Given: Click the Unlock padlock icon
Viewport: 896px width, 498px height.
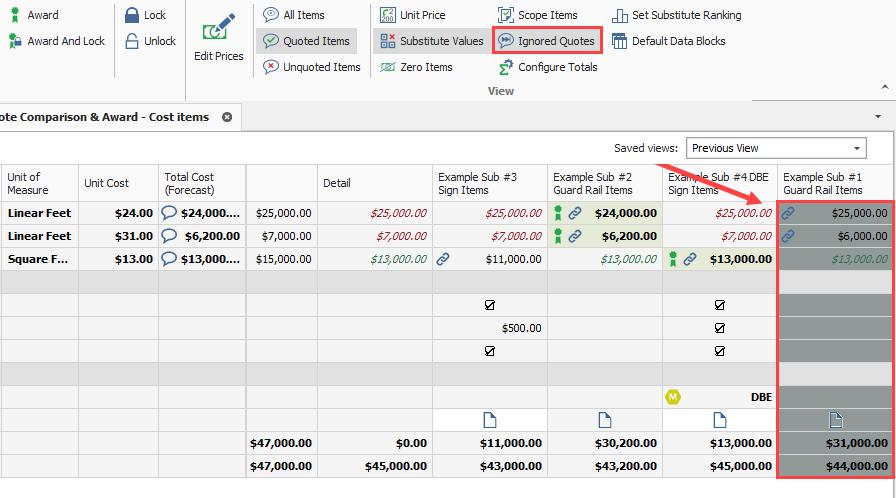Looking at the screenshot, I should (x=131, y=41).
